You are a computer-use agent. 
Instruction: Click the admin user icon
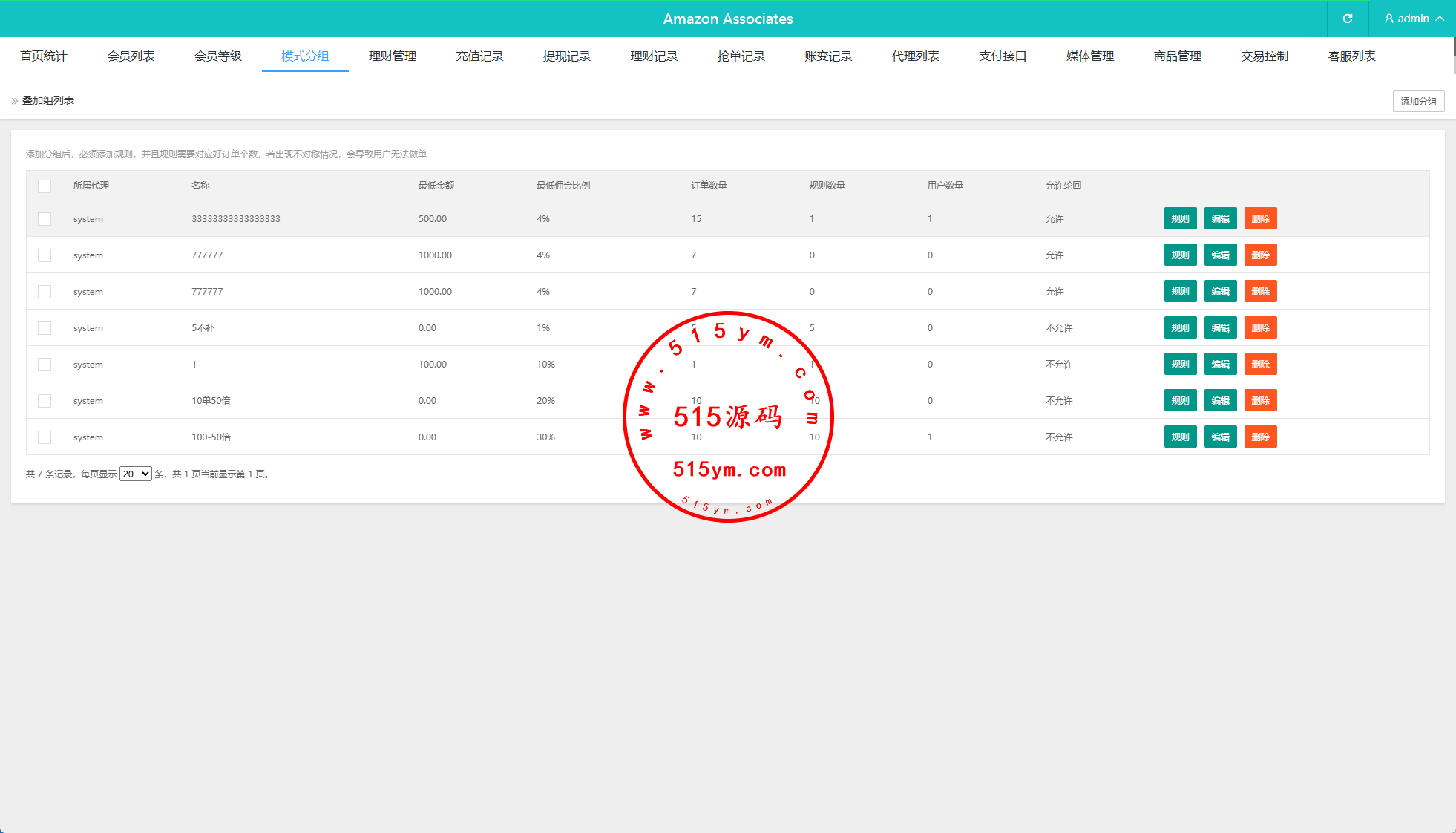(x=1389, y=19)
